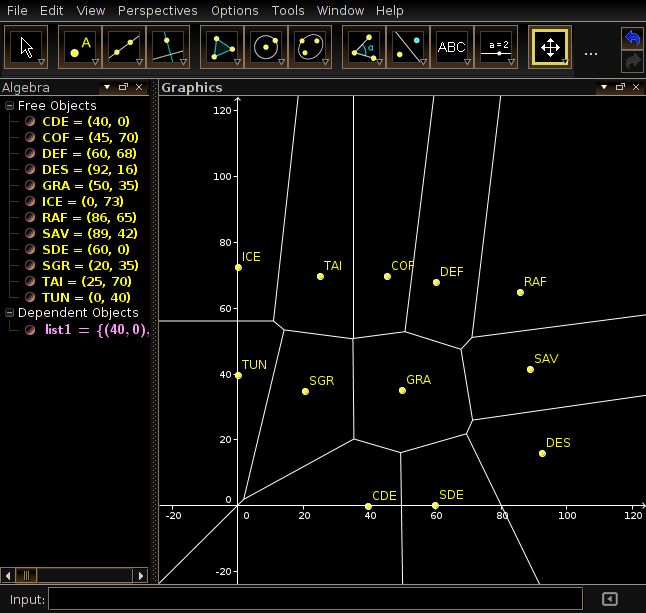The height and width of the screenshot is (613, 646).
Task: Open Graphics panel style dropdown arrow
Action: (x=604, y=87)
